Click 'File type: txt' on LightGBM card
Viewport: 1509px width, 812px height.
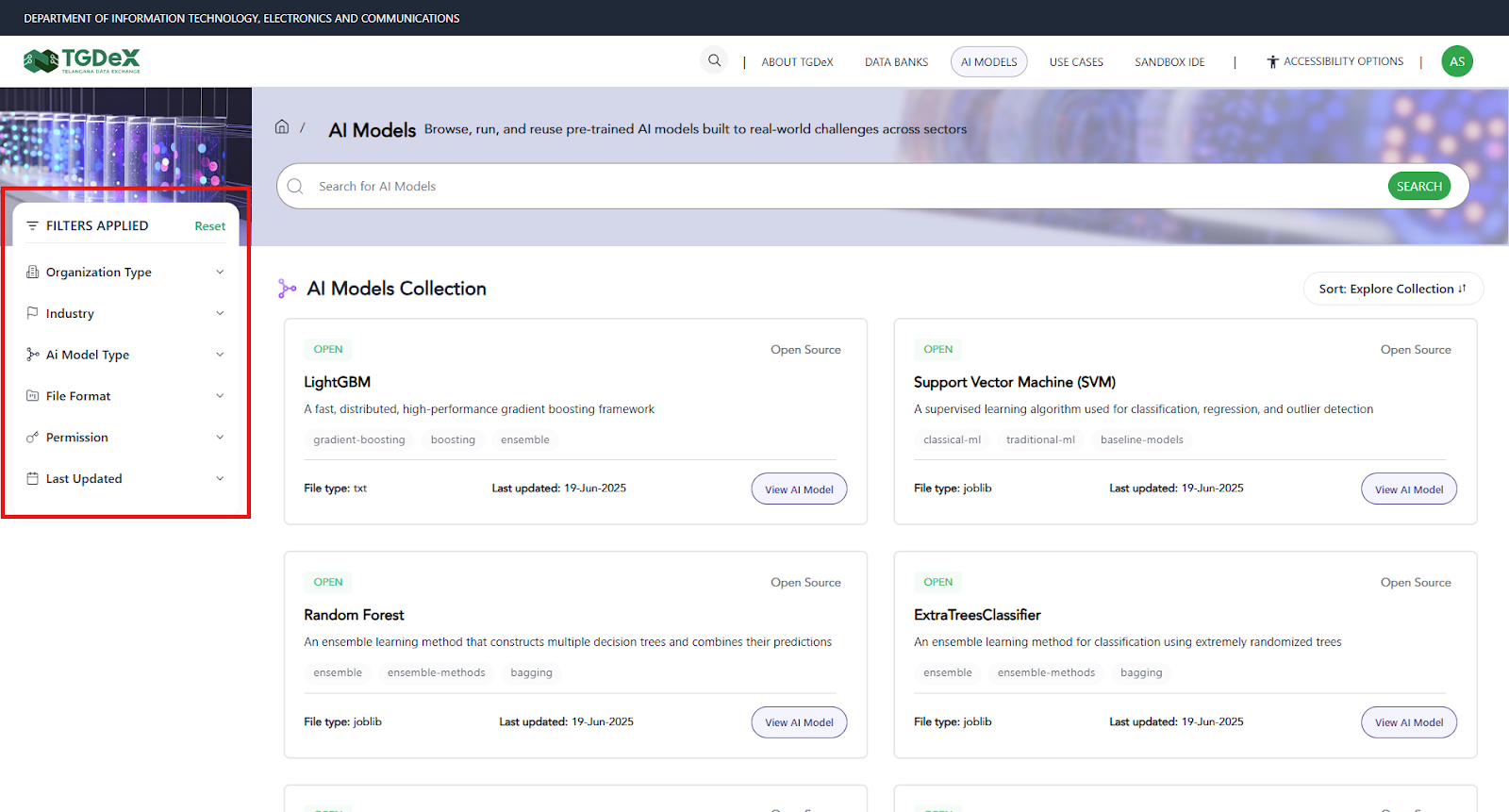click(x=335, y=489)
